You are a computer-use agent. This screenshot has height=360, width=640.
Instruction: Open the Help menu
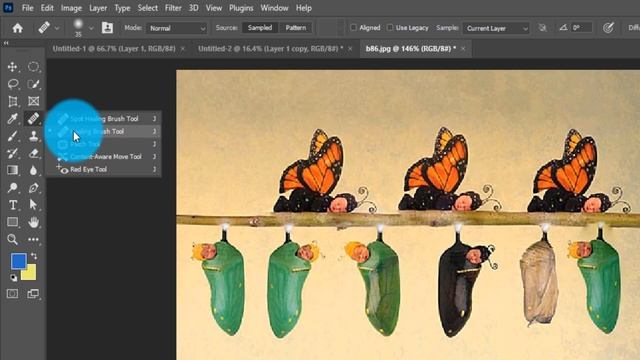click(x=304, y=8)
